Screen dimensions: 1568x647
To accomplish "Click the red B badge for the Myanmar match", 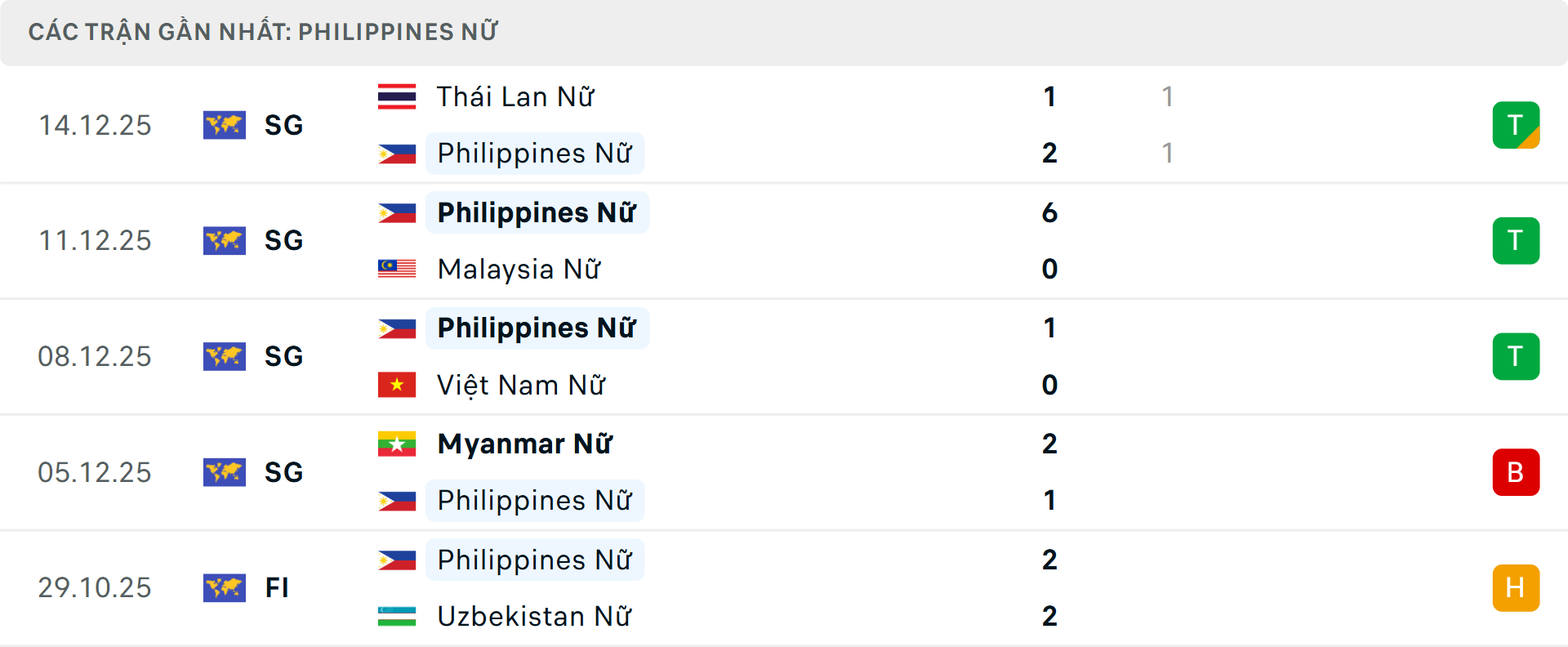I will pos(1516,472).
